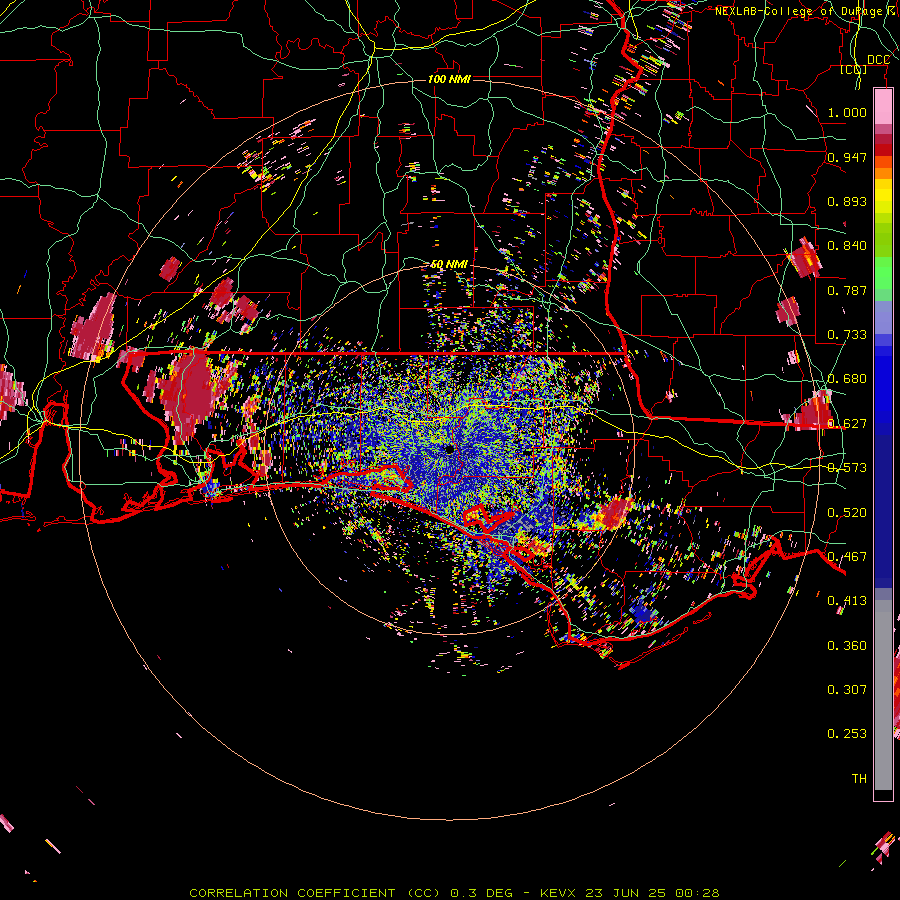The image size is (900, 900).
Task: Click the [CC] label above the color scale
Action: [853, 69]
